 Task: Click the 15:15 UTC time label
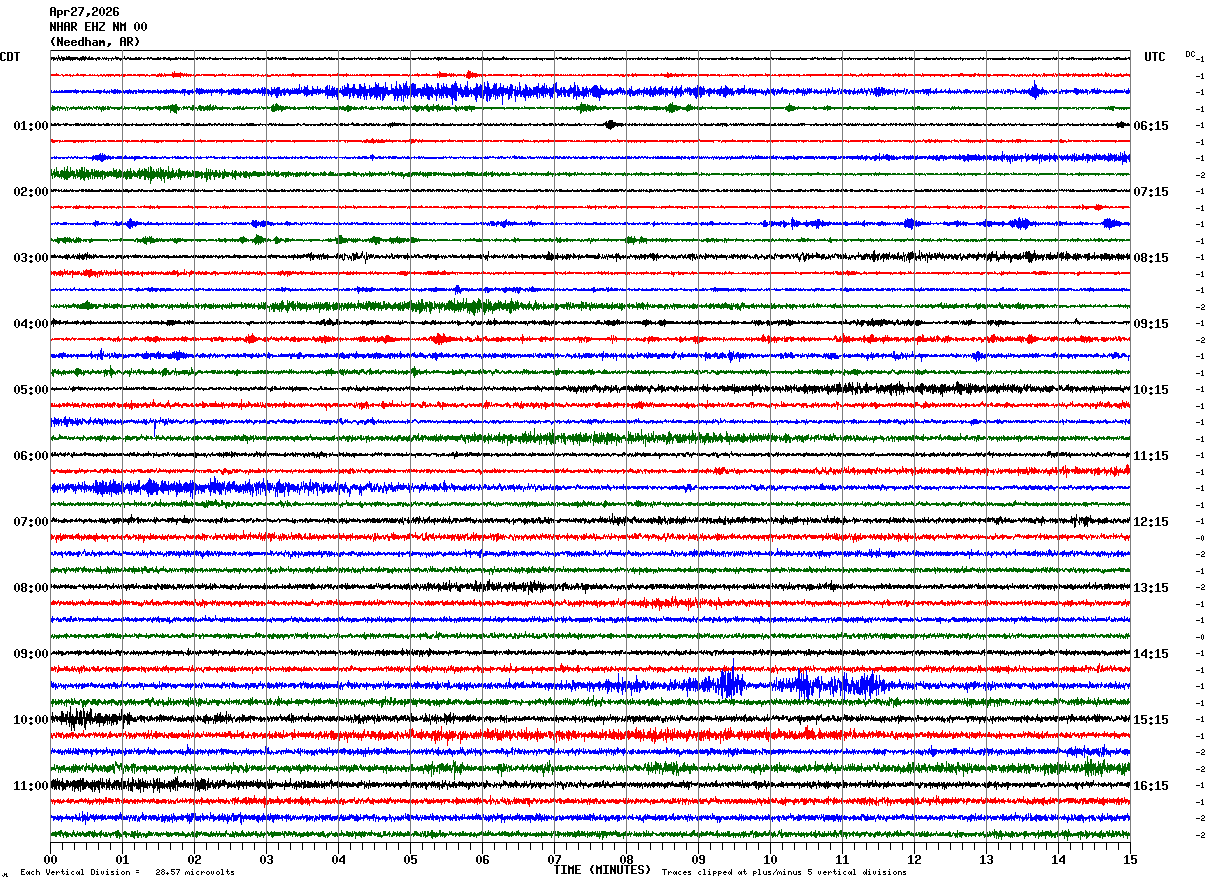pos(1151,720)
